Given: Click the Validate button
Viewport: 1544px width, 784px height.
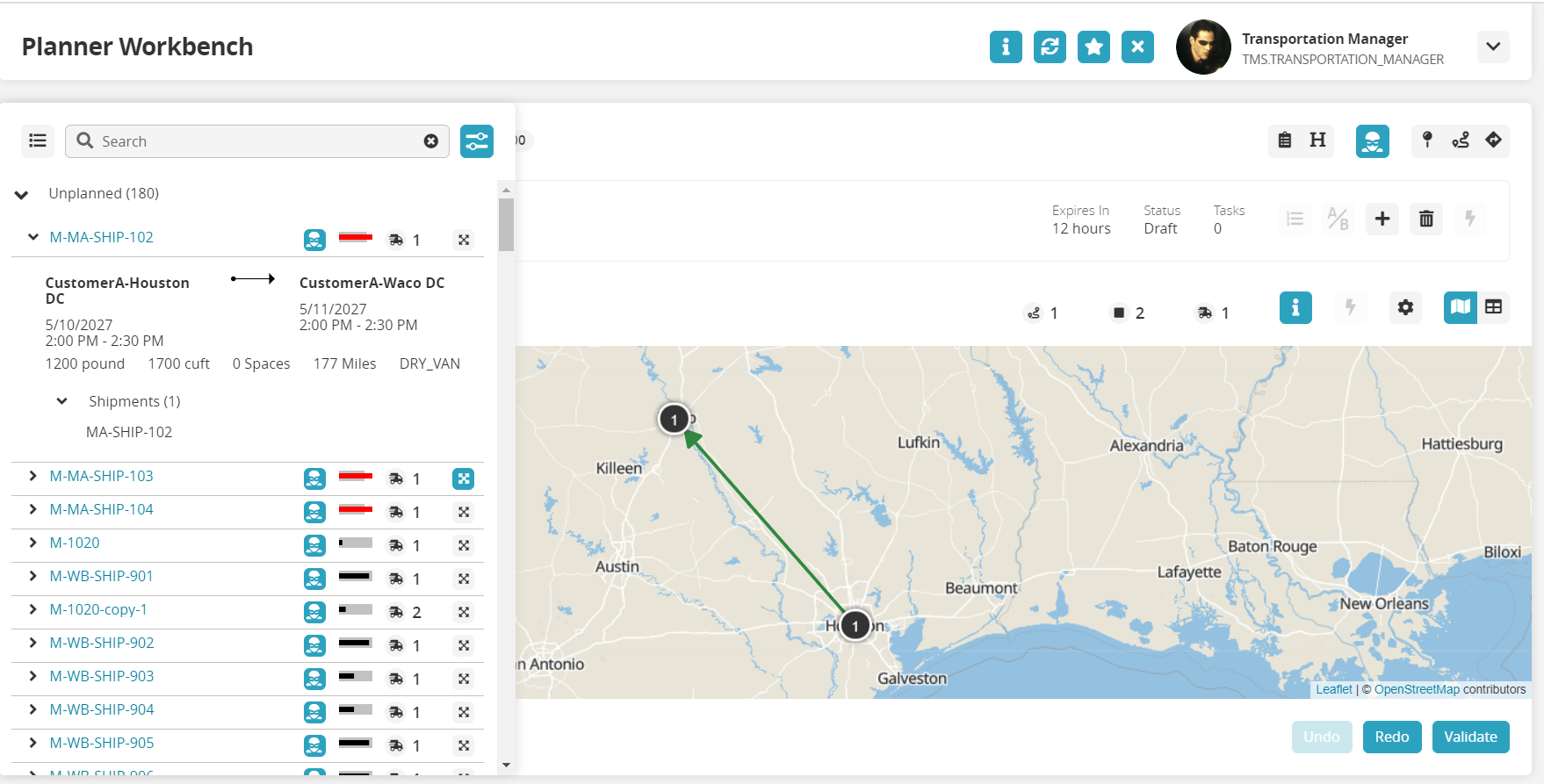Looking at the screenshot, I should pyautogui.click(x=1470, y=737).
